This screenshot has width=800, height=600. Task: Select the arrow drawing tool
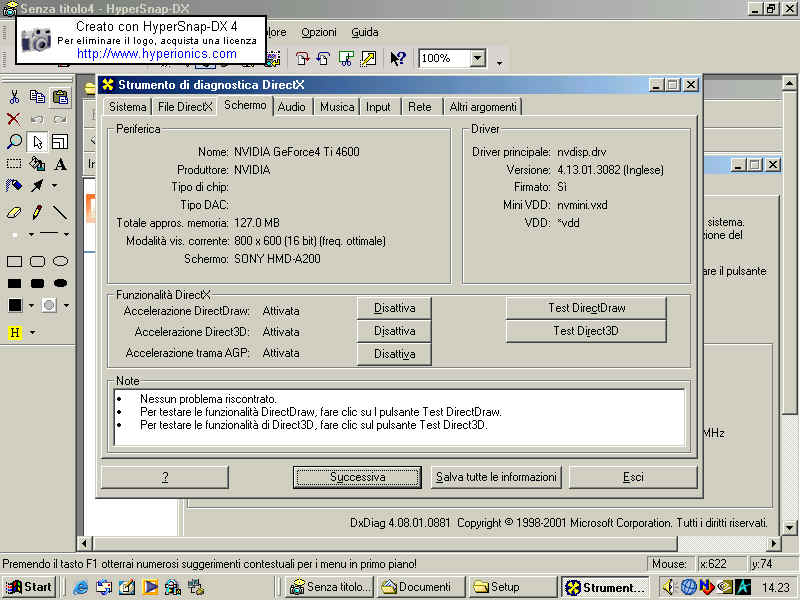pos(37,186)
